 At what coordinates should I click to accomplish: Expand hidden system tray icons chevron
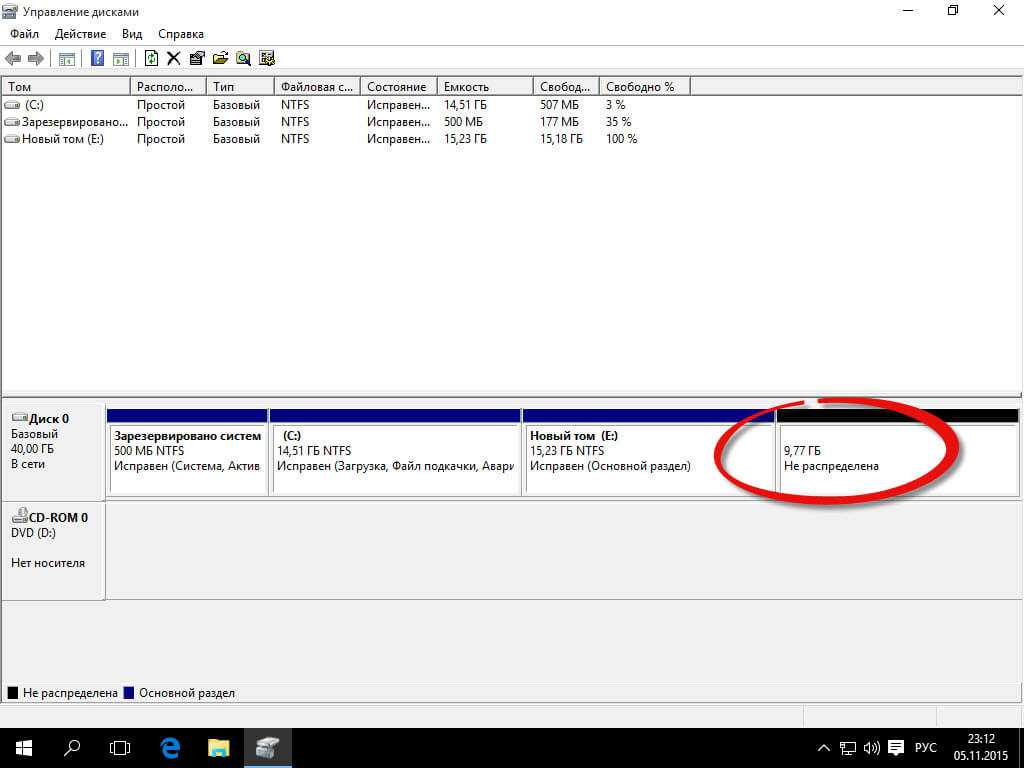(823, 748)
